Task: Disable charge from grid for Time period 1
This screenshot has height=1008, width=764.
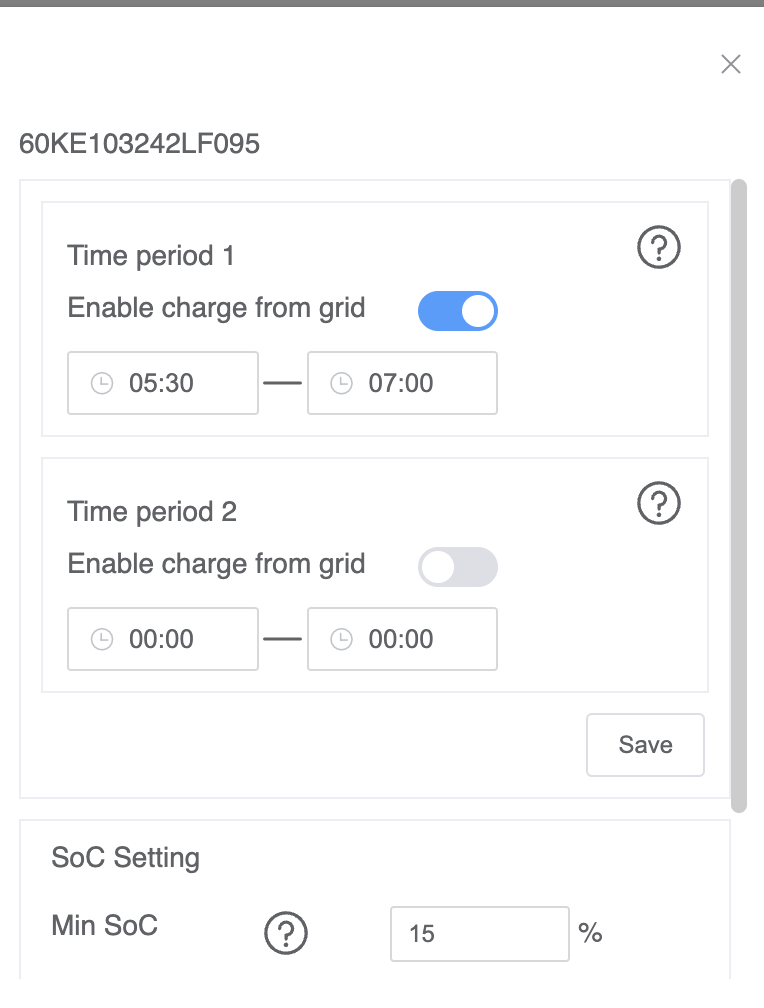Action: [x=457, y=311]
